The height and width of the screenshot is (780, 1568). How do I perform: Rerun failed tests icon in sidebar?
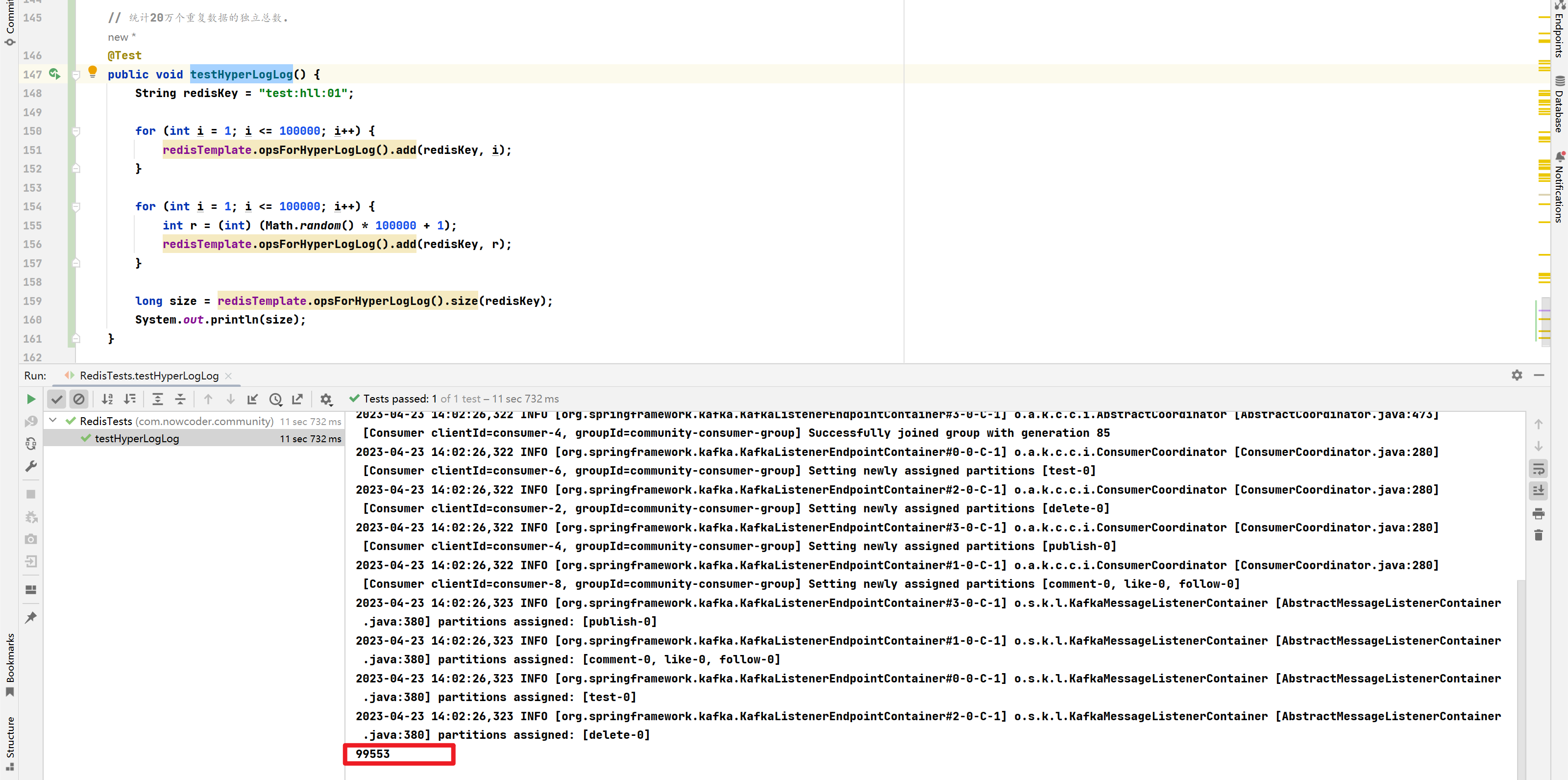point(31,421)
